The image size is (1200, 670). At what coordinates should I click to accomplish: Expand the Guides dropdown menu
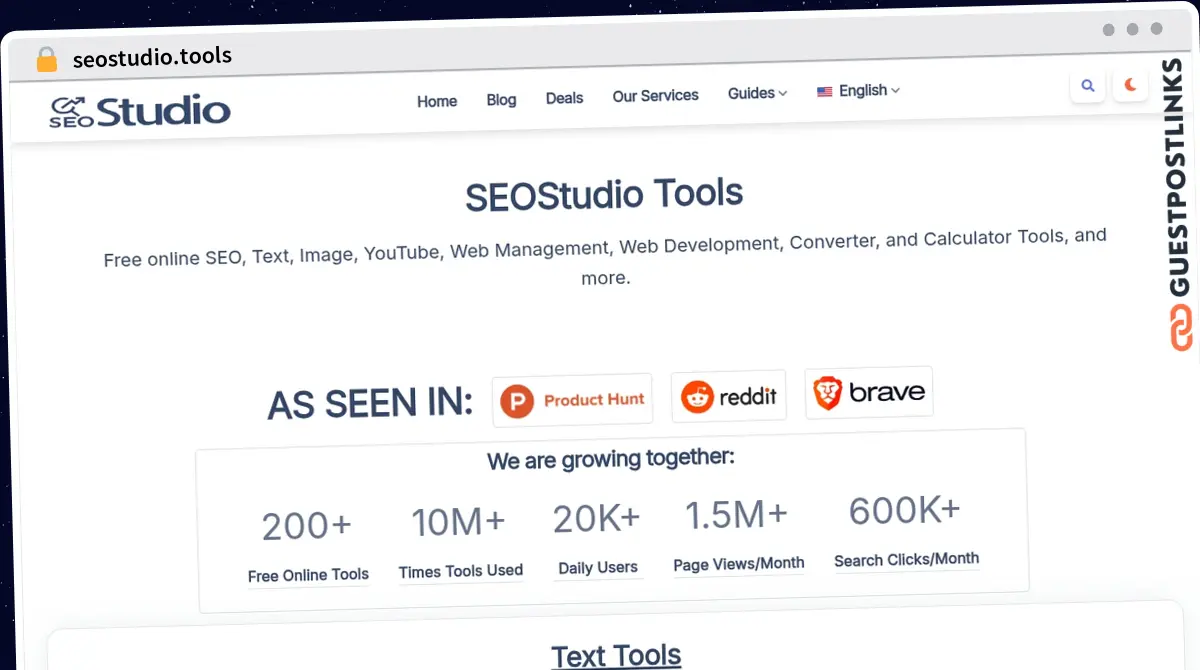(757, 93)
